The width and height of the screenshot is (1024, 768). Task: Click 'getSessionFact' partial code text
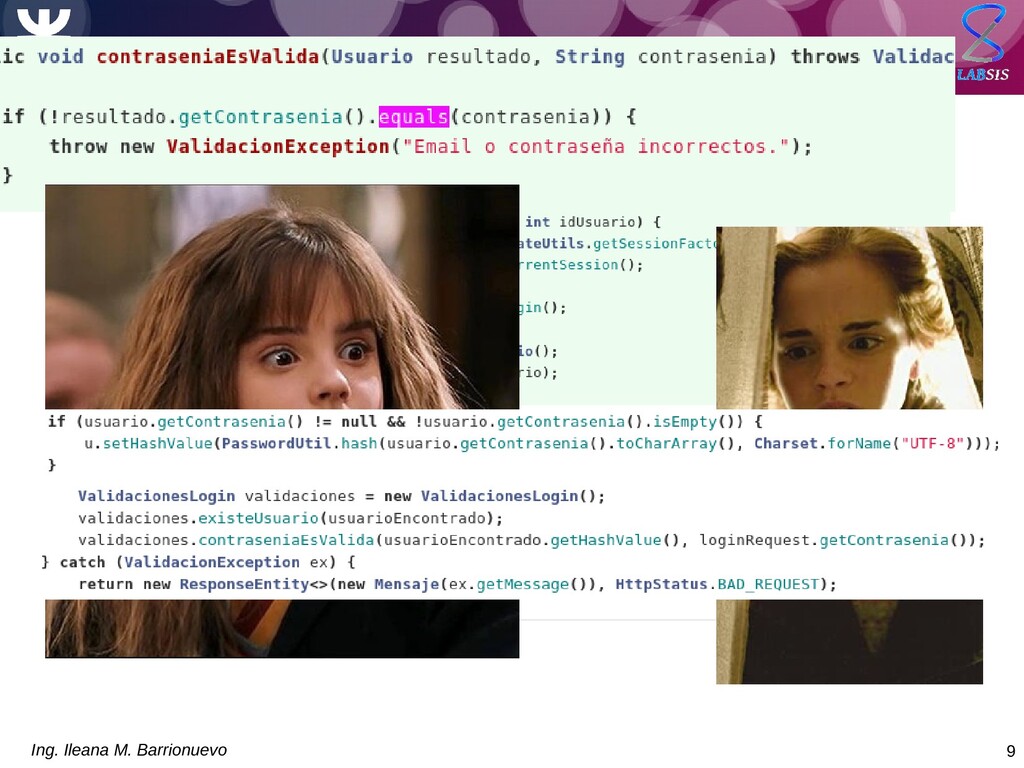[x=654, y=244]
